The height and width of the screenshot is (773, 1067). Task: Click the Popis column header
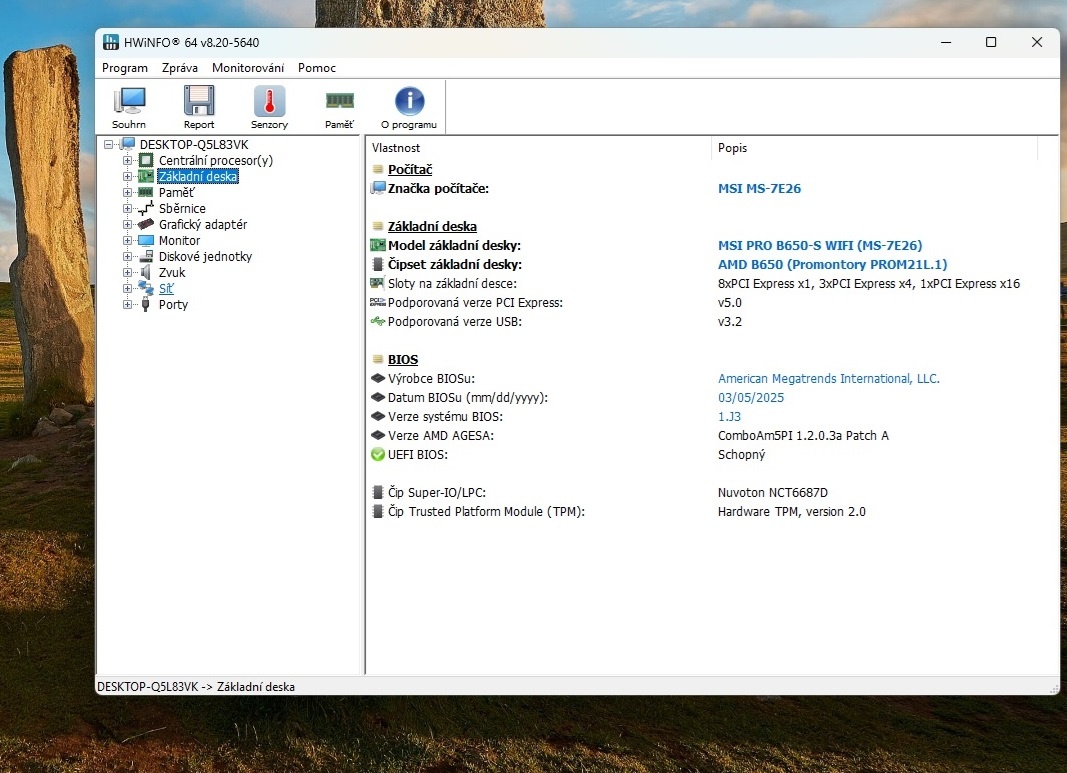874,148
